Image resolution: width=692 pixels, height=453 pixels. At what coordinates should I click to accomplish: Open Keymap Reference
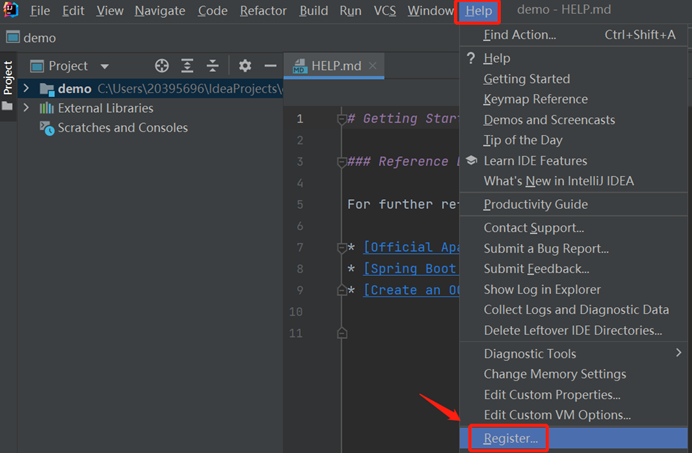[574, 99]
